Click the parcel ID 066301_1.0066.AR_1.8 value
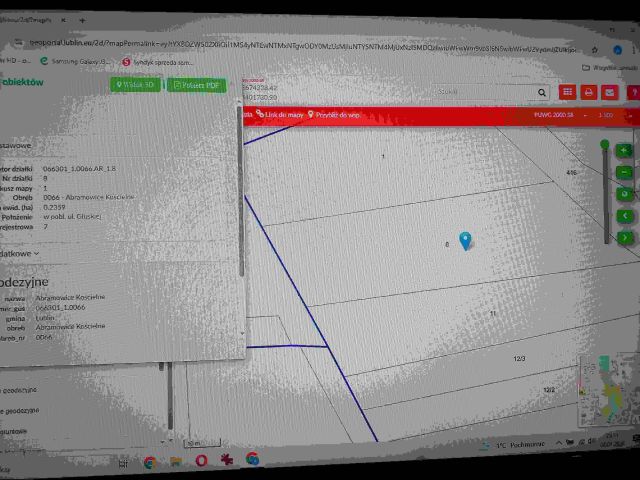Image resolution: width=640 pixels, height=480 pixels. [x=80, y=169]
